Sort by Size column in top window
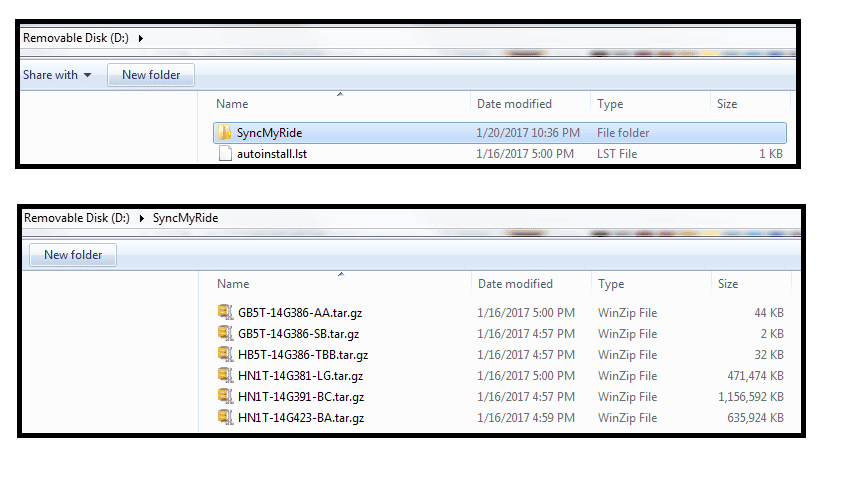The image size is (850, 500). tap(727, 104)
